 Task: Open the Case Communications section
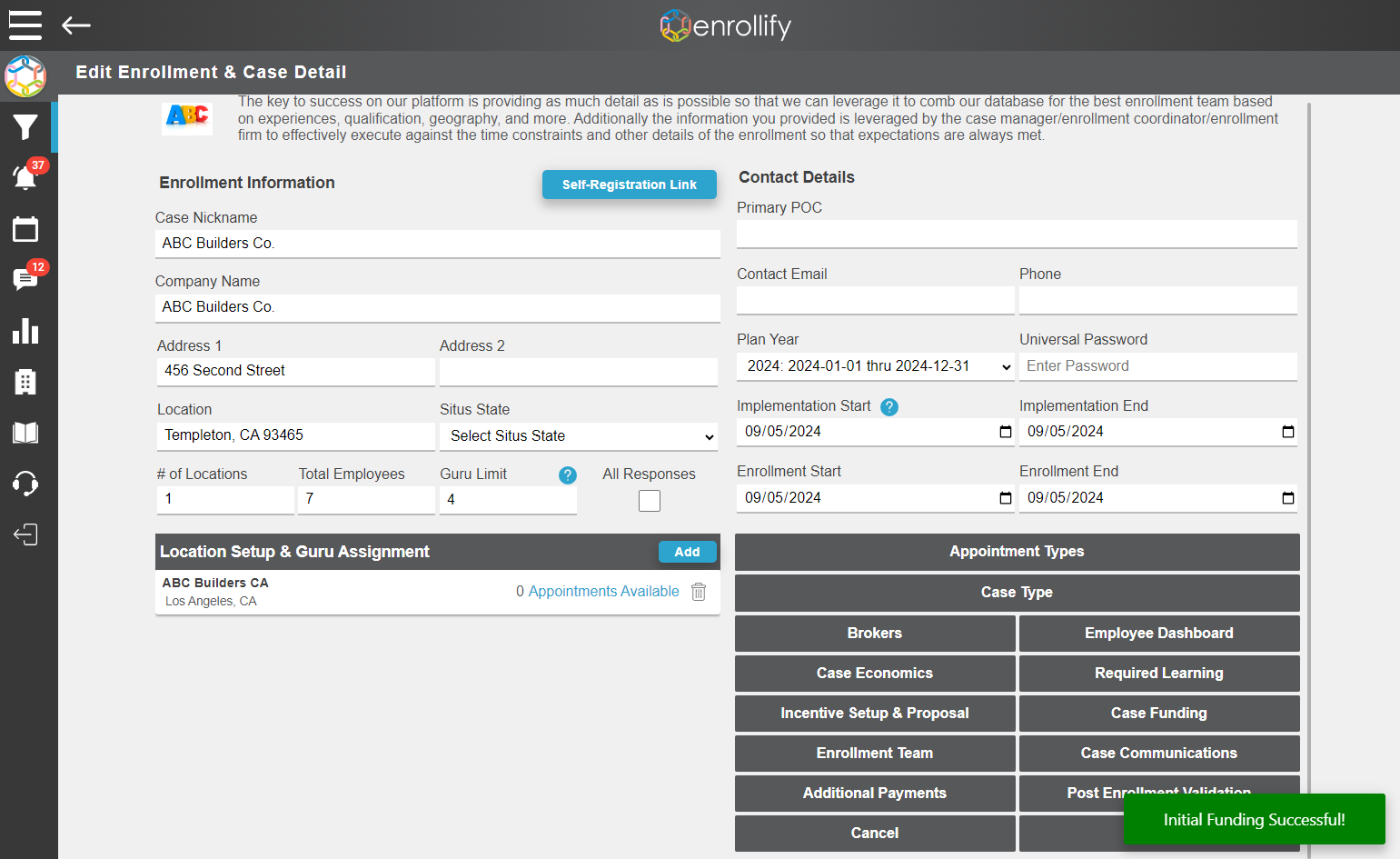click(x=1159, y=754)
